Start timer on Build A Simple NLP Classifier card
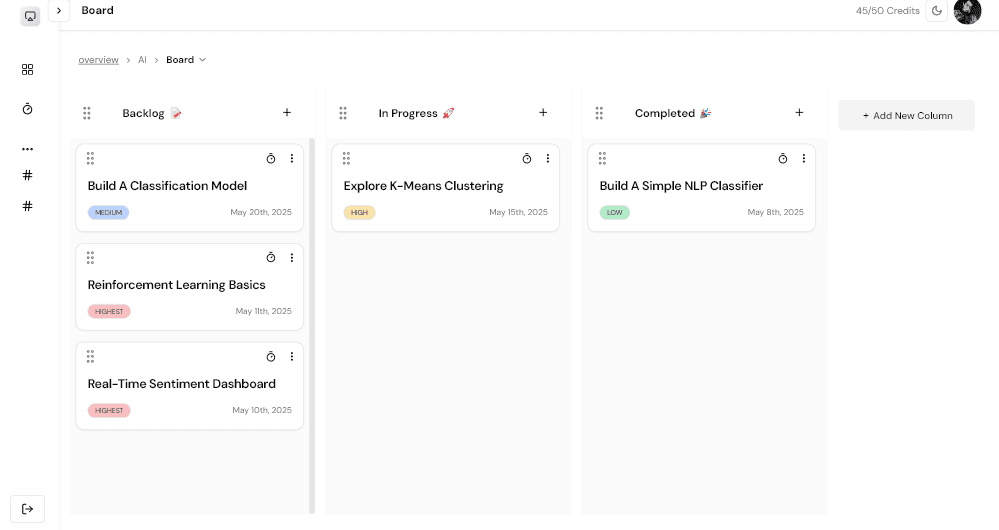Viewport: 999px width, 530px height. click(783, 159)
